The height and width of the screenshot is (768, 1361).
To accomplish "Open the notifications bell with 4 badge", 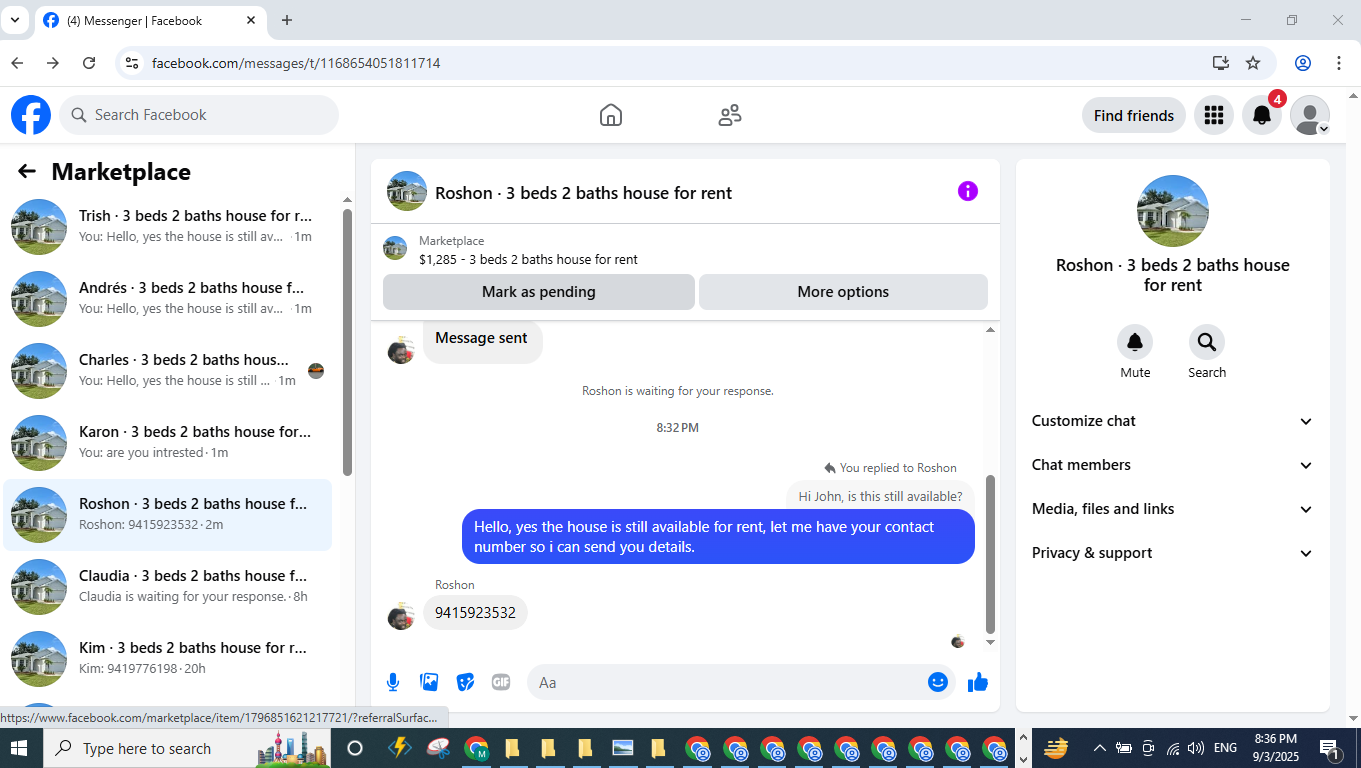I will point(1262,115).
